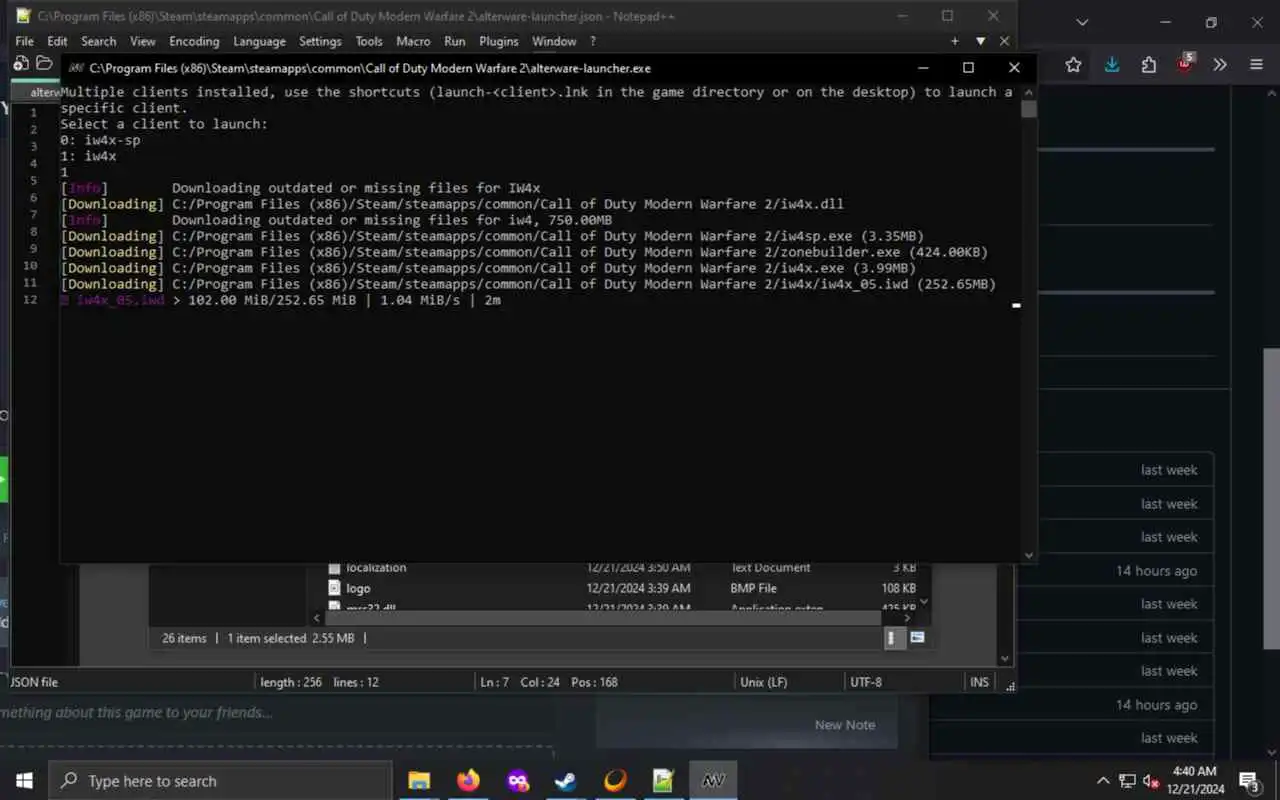
Task: Open tray network icon
Action: click(x=1128, y=781)
